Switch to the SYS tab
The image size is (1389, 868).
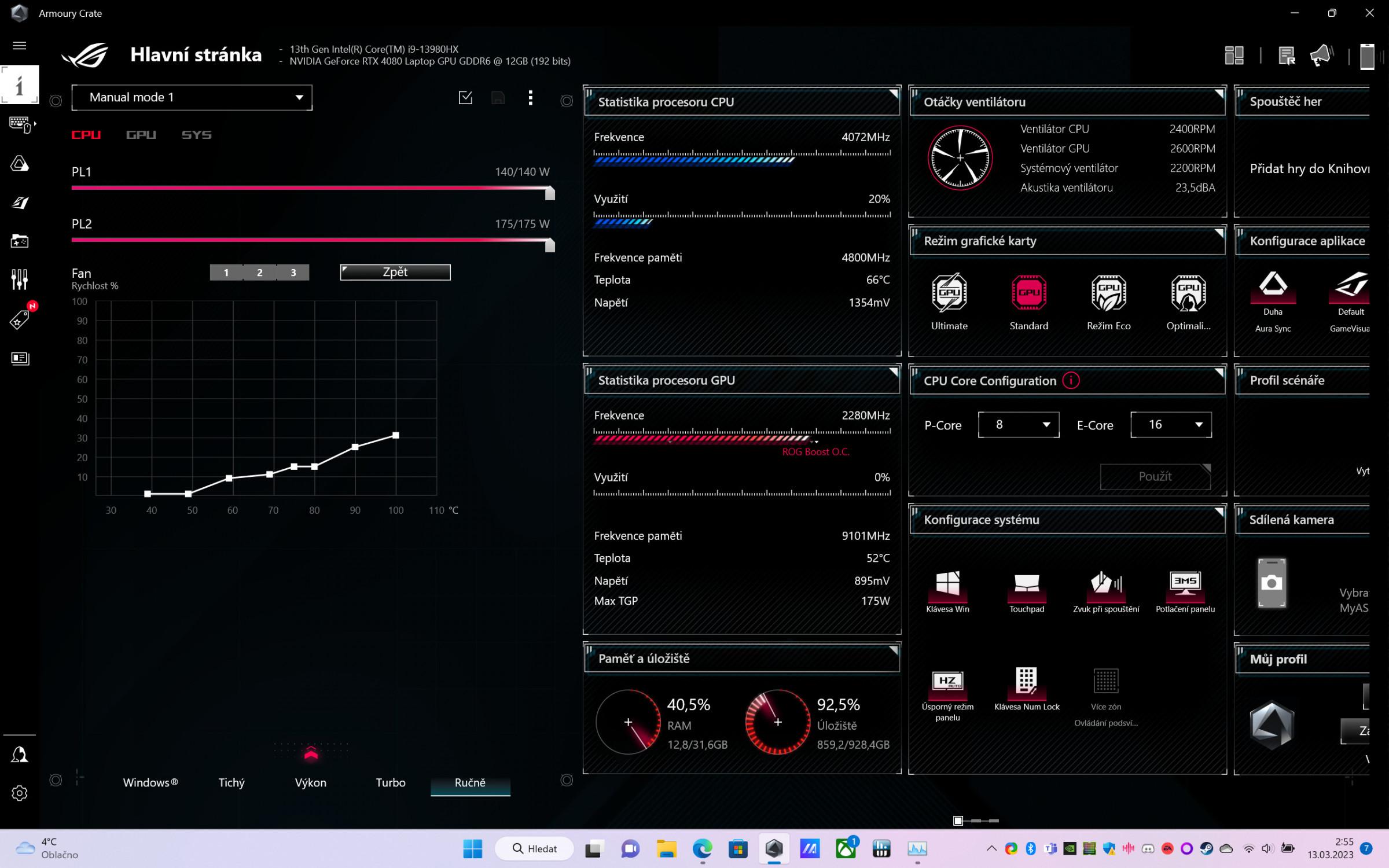[x=196, y=134]
